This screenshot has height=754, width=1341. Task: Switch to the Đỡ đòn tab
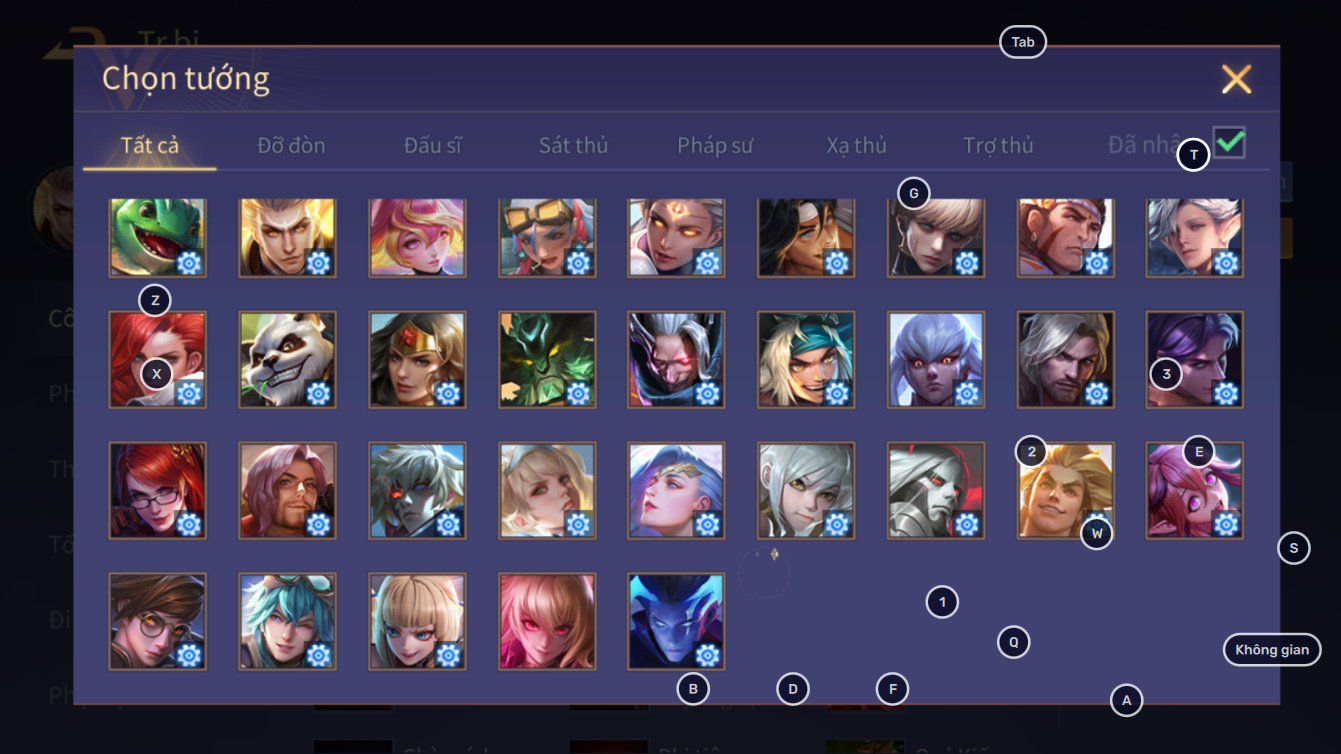click(291, 145)
